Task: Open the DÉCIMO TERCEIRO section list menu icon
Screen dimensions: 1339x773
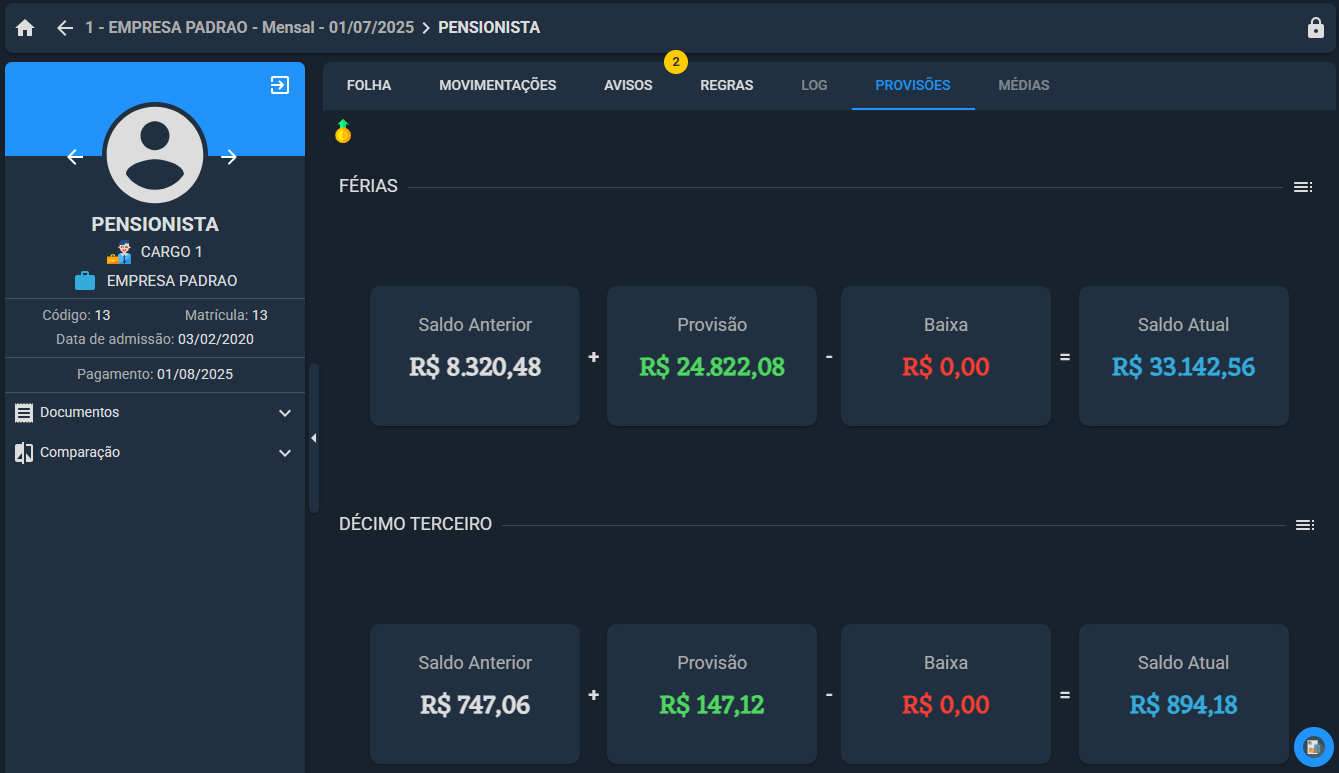Action: coord(1303,525)
